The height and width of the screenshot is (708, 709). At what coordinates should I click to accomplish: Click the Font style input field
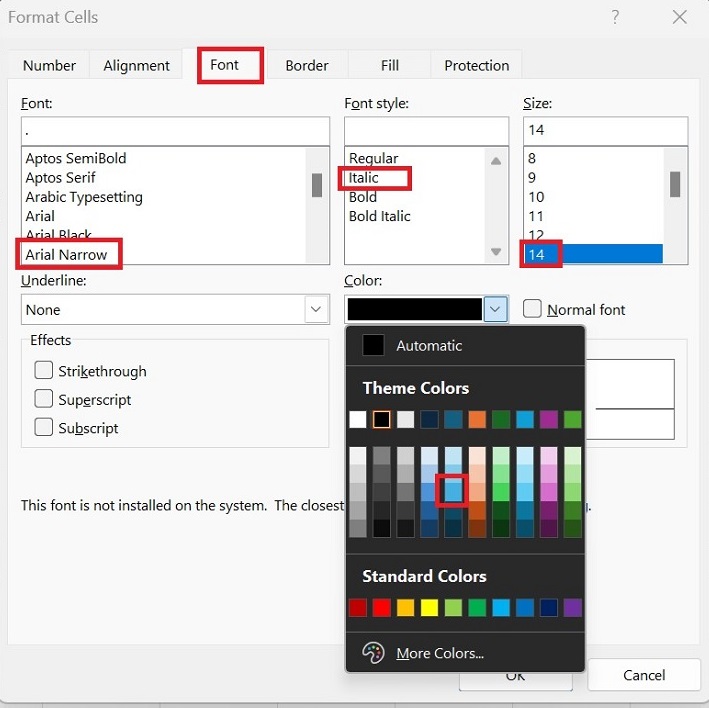tap(426, 131)
